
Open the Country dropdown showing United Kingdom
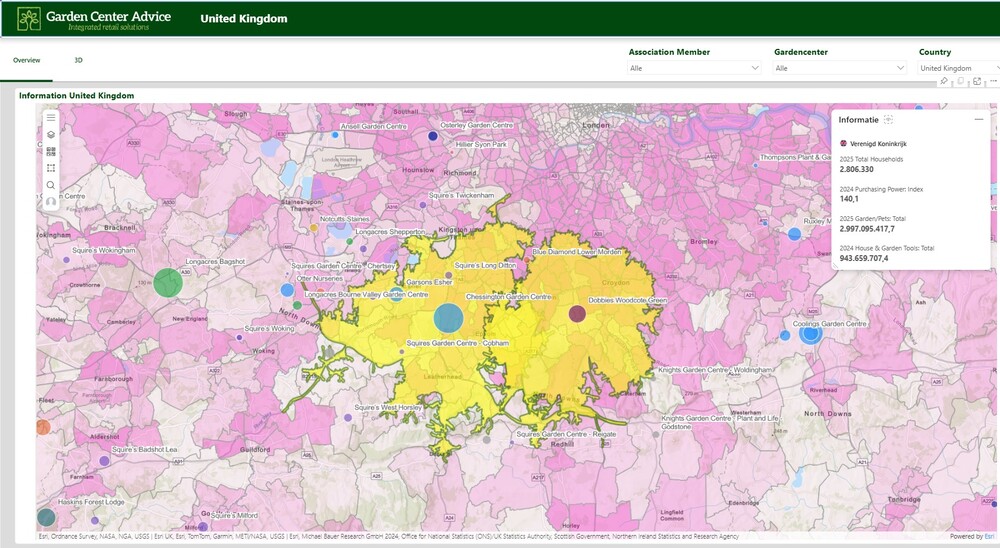point(959,68)
